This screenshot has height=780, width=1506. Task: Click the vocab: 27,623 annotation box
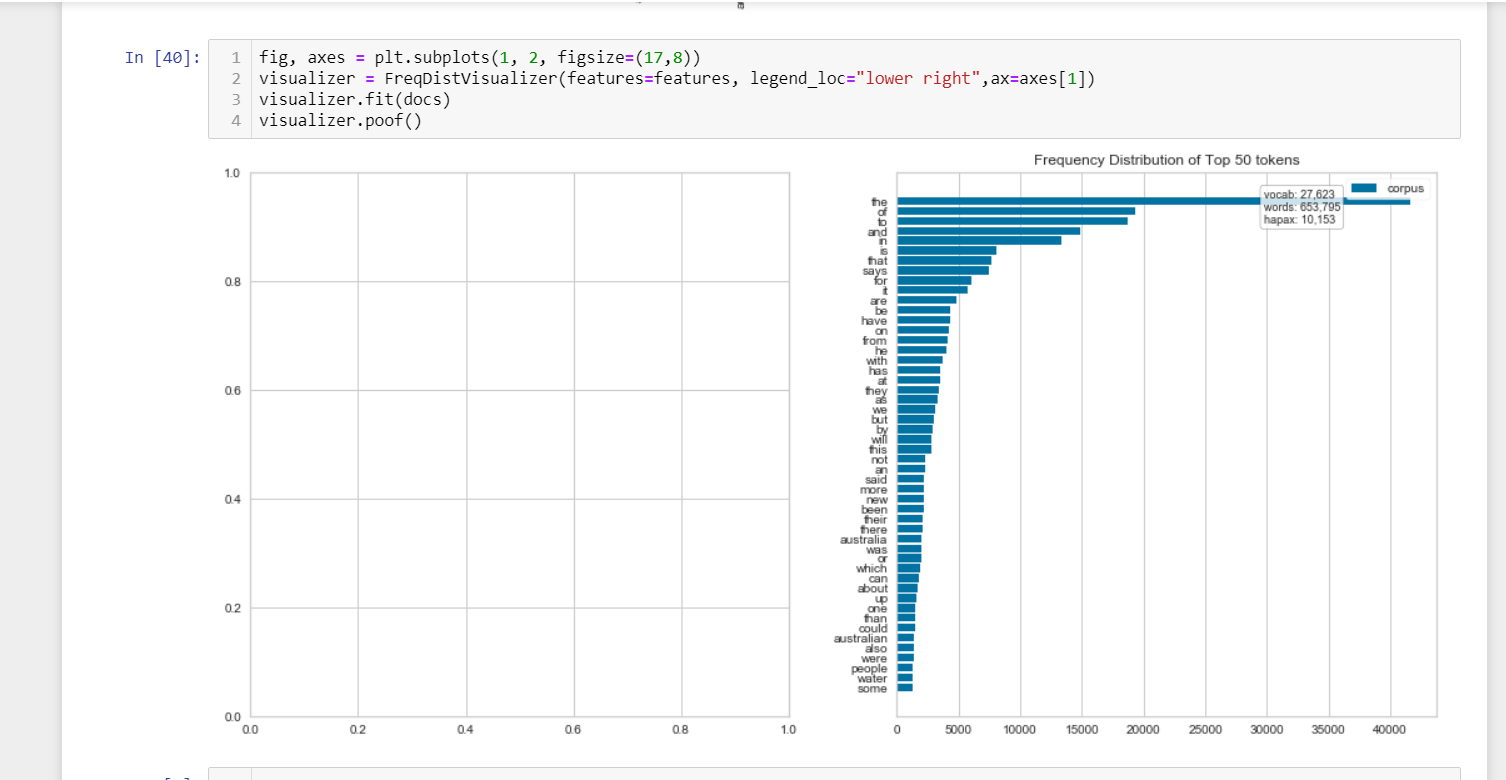point(1300,205)
